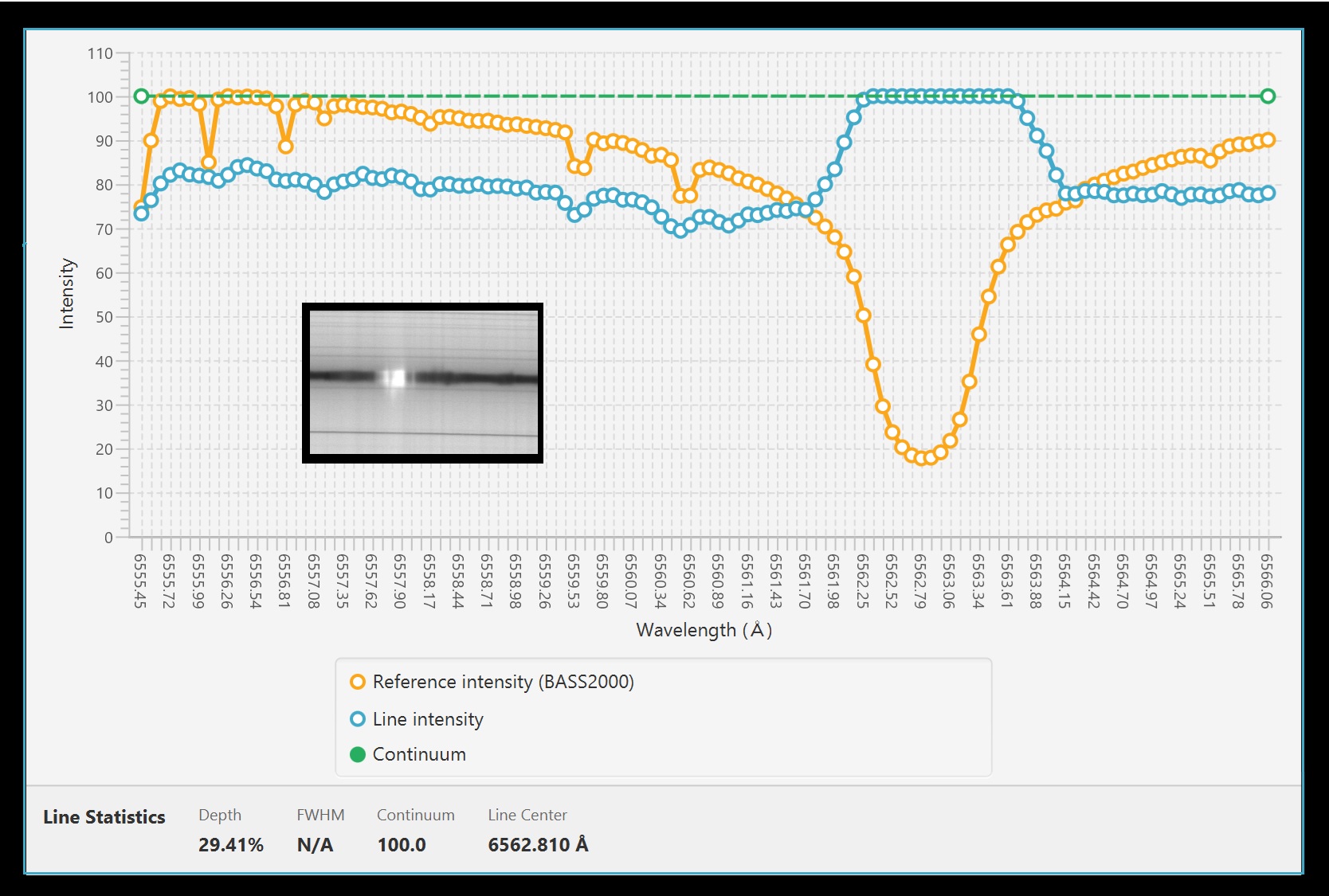Click the 'Continuum' legend text
The image size is (1329, 896).
pyautogui.click(x=419, y=754)
